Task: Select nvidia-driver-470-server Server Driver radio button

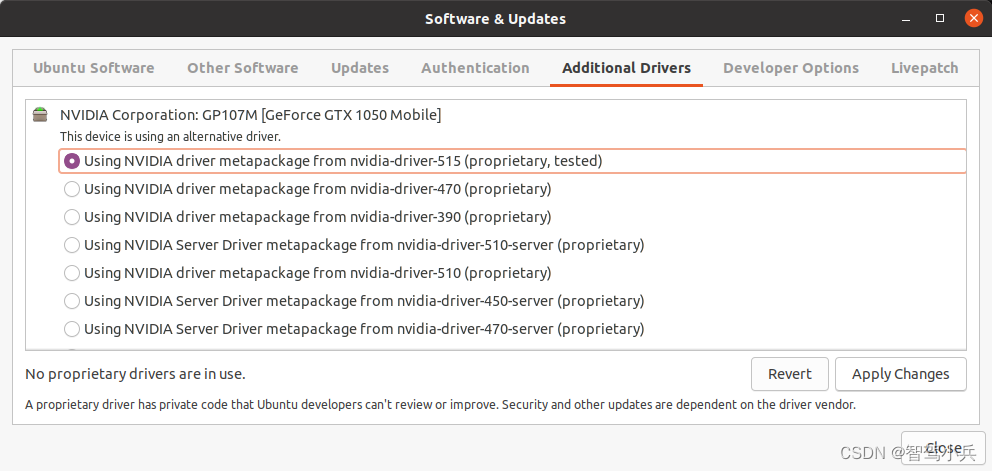Action: coord(72,329)
